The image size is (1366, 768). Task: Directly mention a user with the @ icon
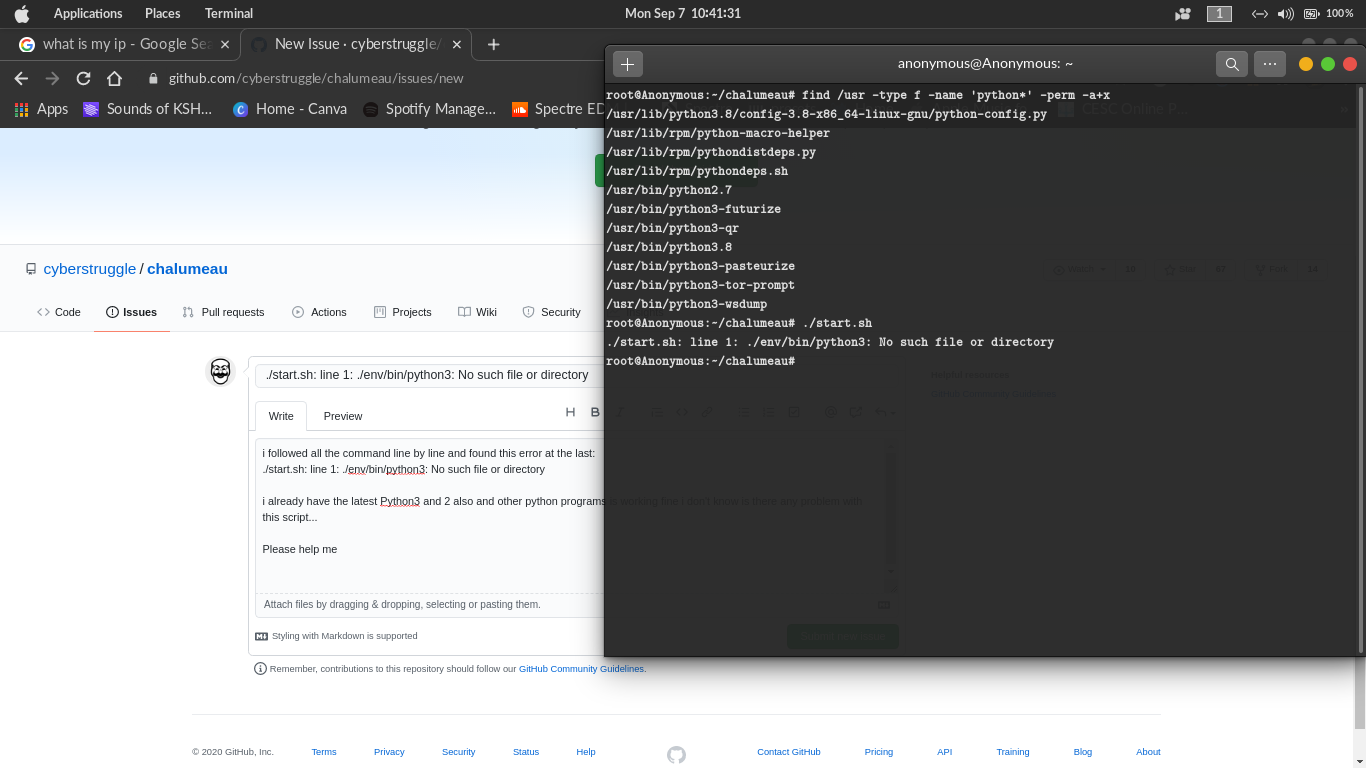(830, 411)
